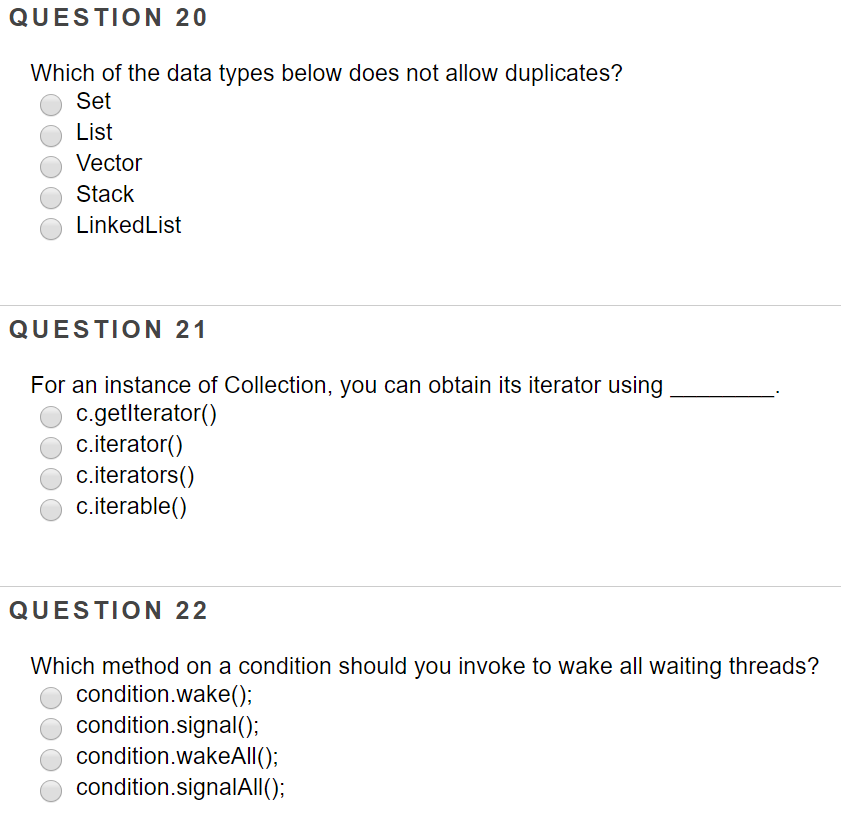
Task: Mark LinkedList as the answer
Action: tap(51, 227)
